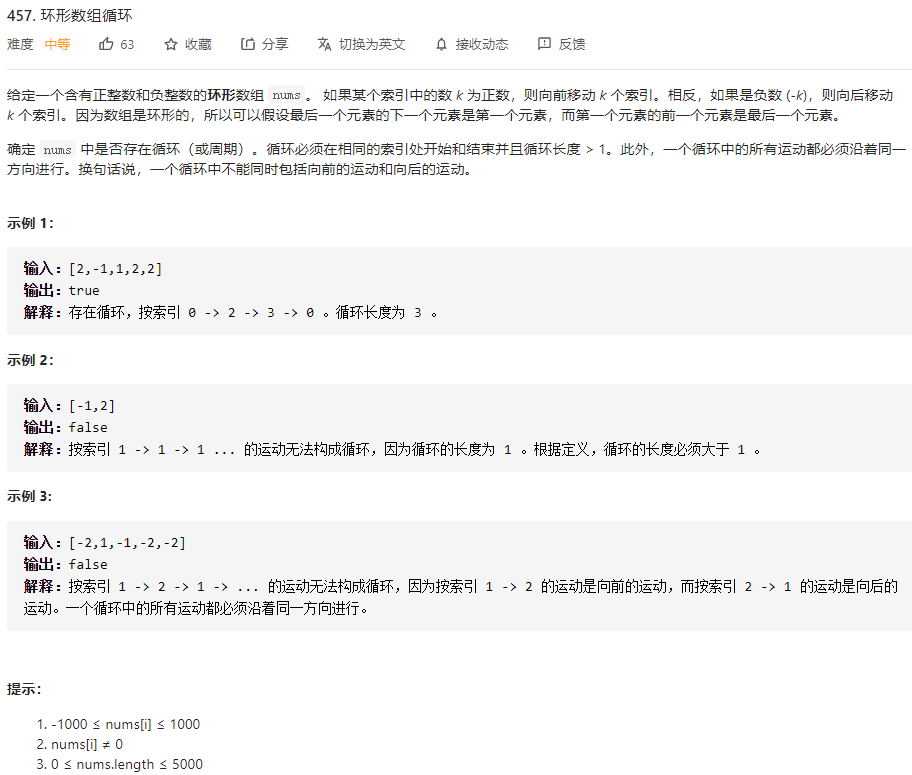The image size is (912, 775).
Task: Click the difficulty label 中等
Action: [x=57, y=44]
